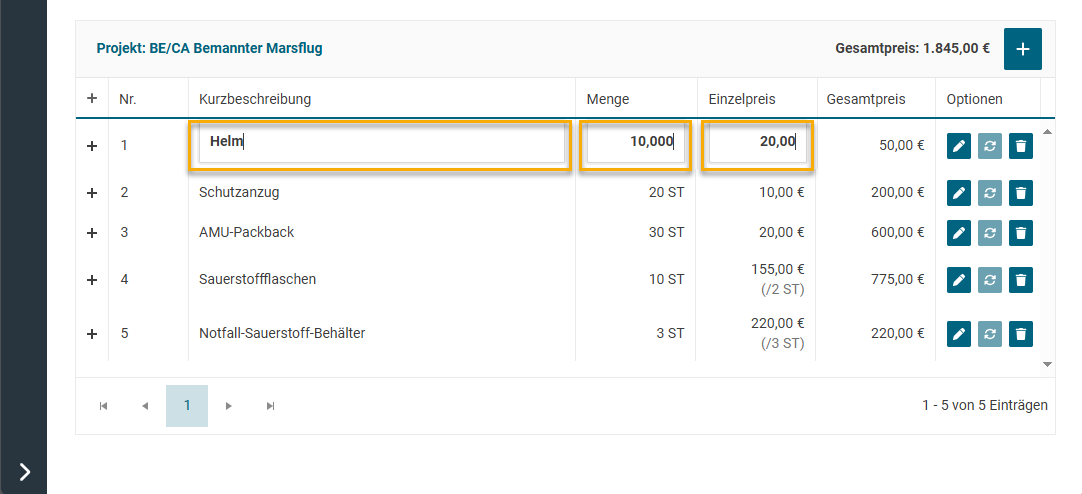Screen dimensions: 1082x494
Task: Edit the Notfall-Sauerstoff-Behälter row
Action: [x=958, y=334]
